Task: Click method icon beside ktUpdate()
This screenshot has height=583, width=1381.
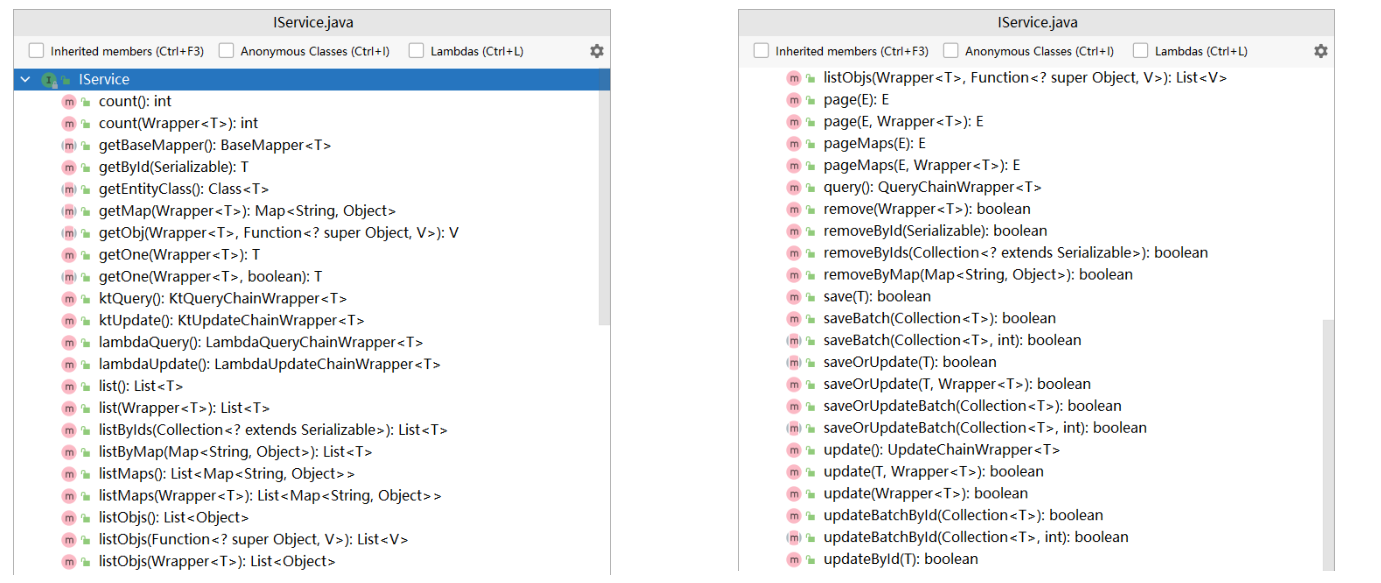Action: tap(69, 321)
